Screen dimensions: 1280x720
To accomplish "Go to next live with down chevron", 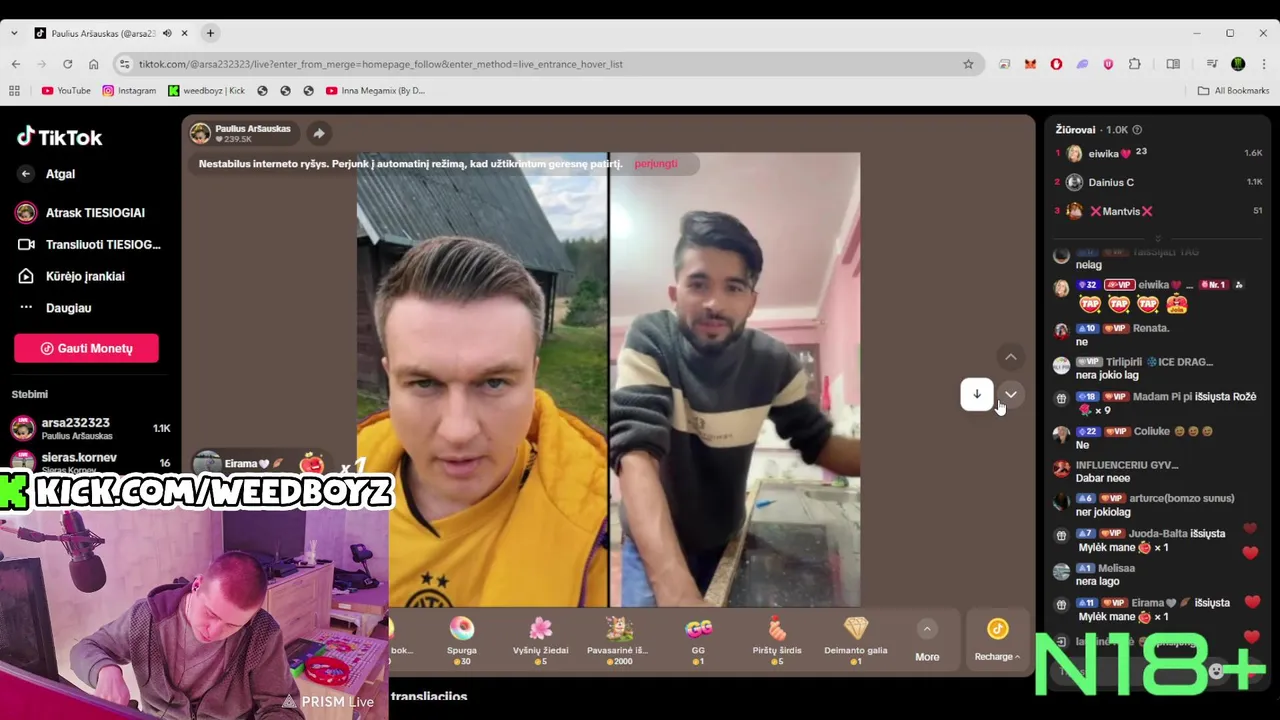I will pos(1011,394).
